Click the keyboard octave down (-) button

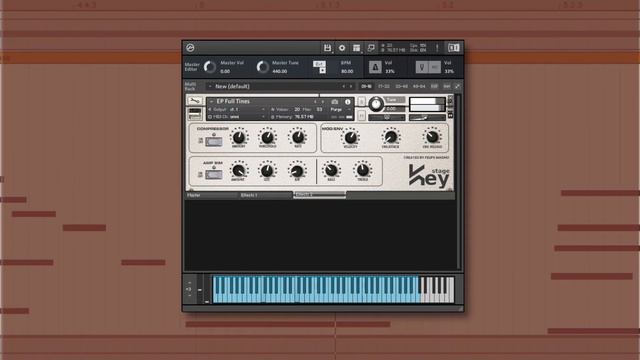click(189, 296)
